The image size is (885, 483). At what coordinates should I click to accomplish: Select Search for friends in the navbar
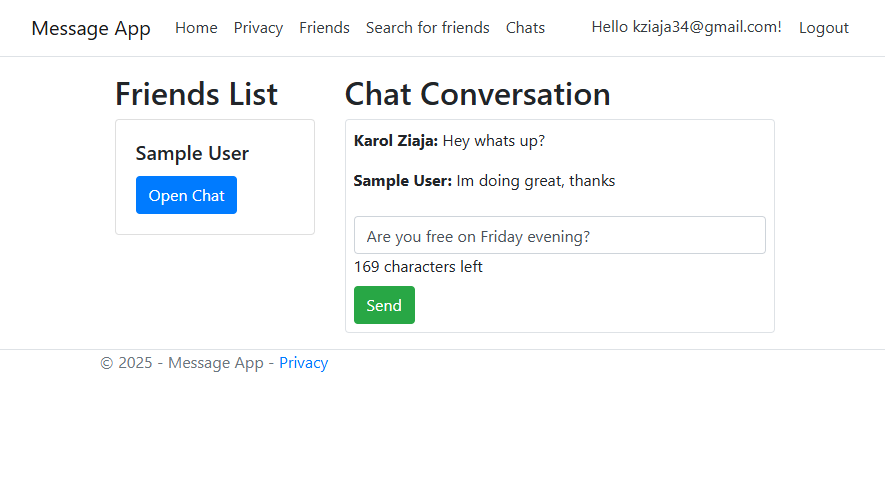coord(427,28)
